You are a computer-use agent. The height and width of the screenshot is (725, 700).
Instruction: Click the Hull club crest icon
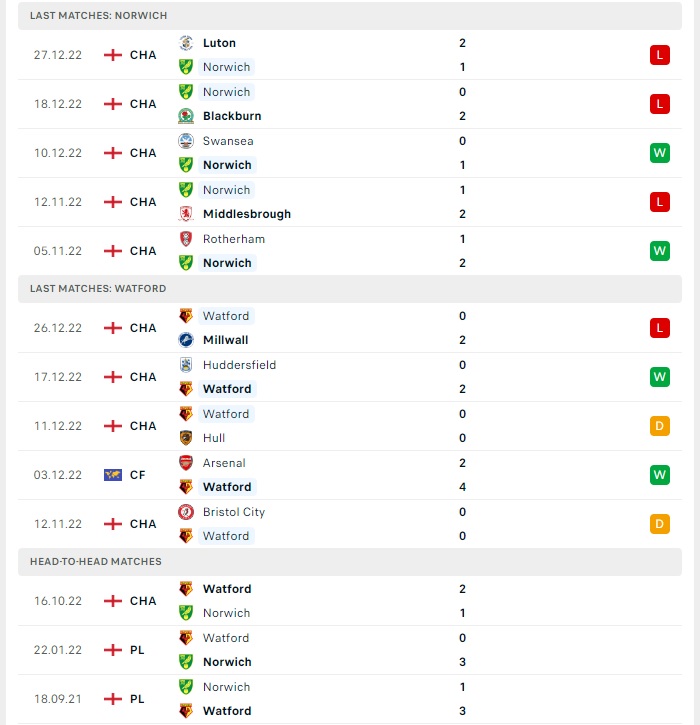tap(186, 438)
